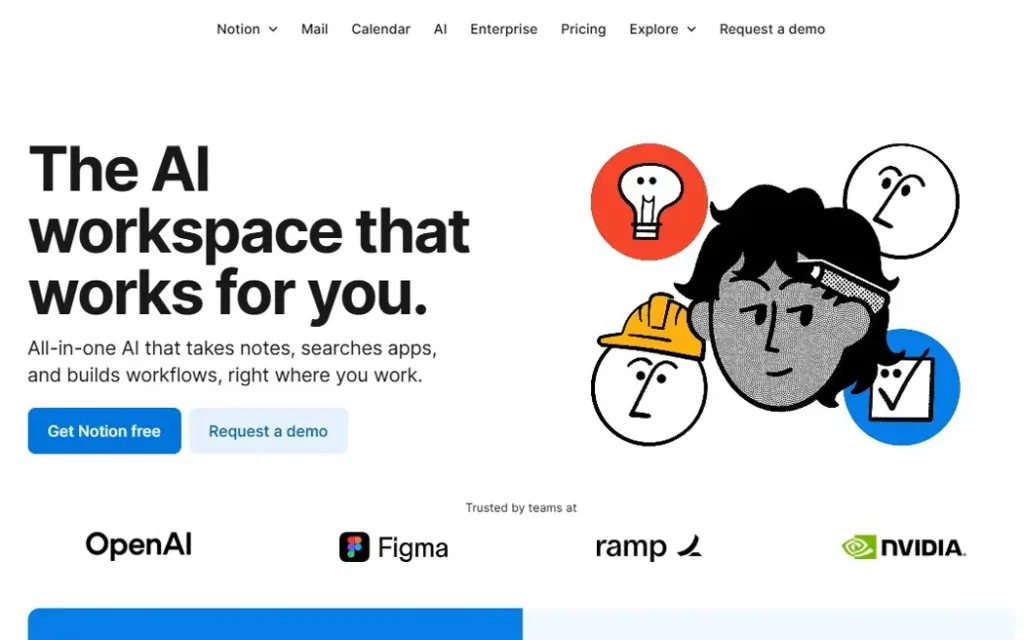Click the NVIDIA eye logo
The width and height of the screenshot is (1024, 640).
click(x=858, y=547)
